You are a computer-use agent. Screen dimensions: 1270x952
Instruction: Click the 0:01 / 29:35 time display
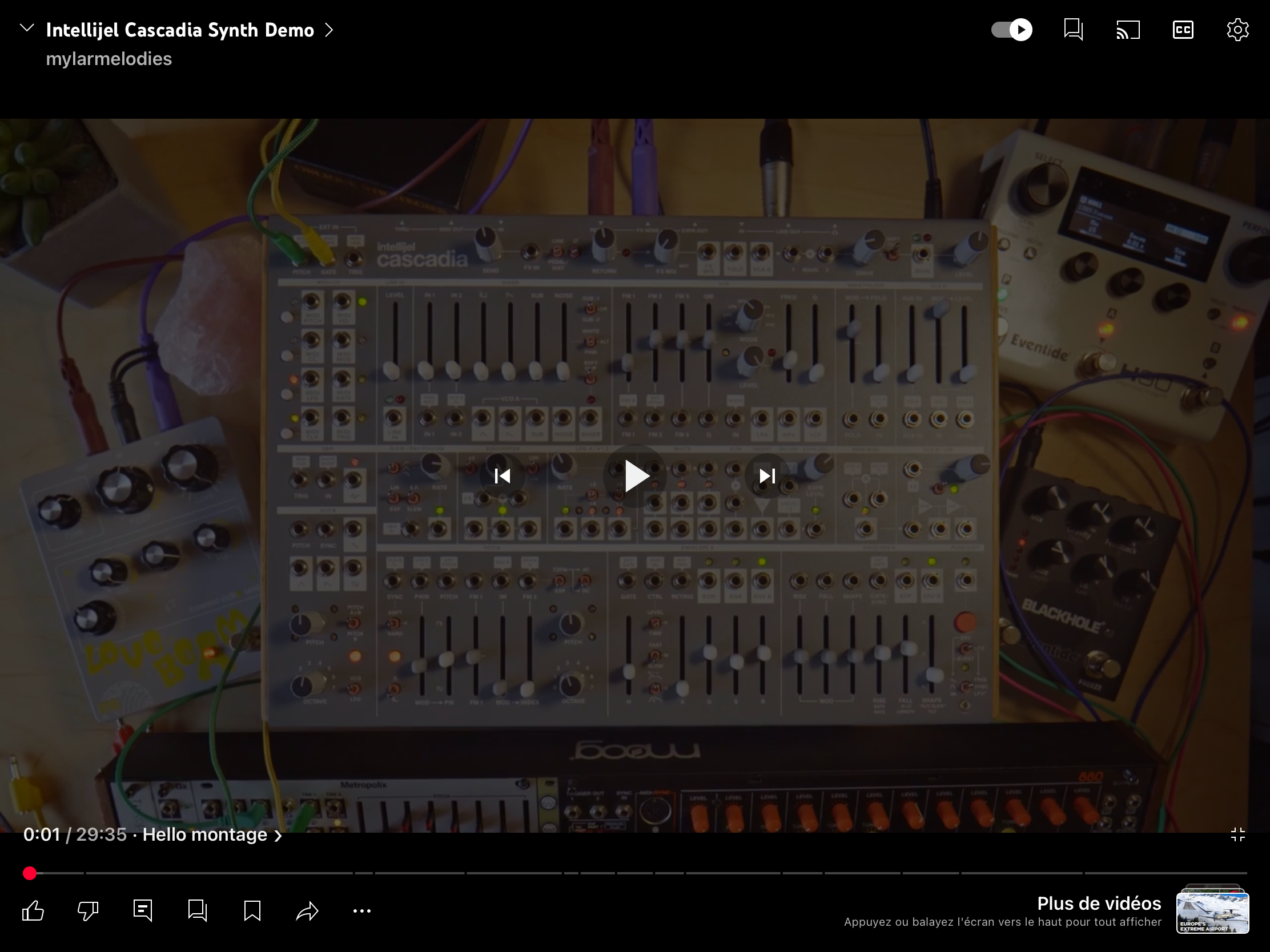pos(75,834)
